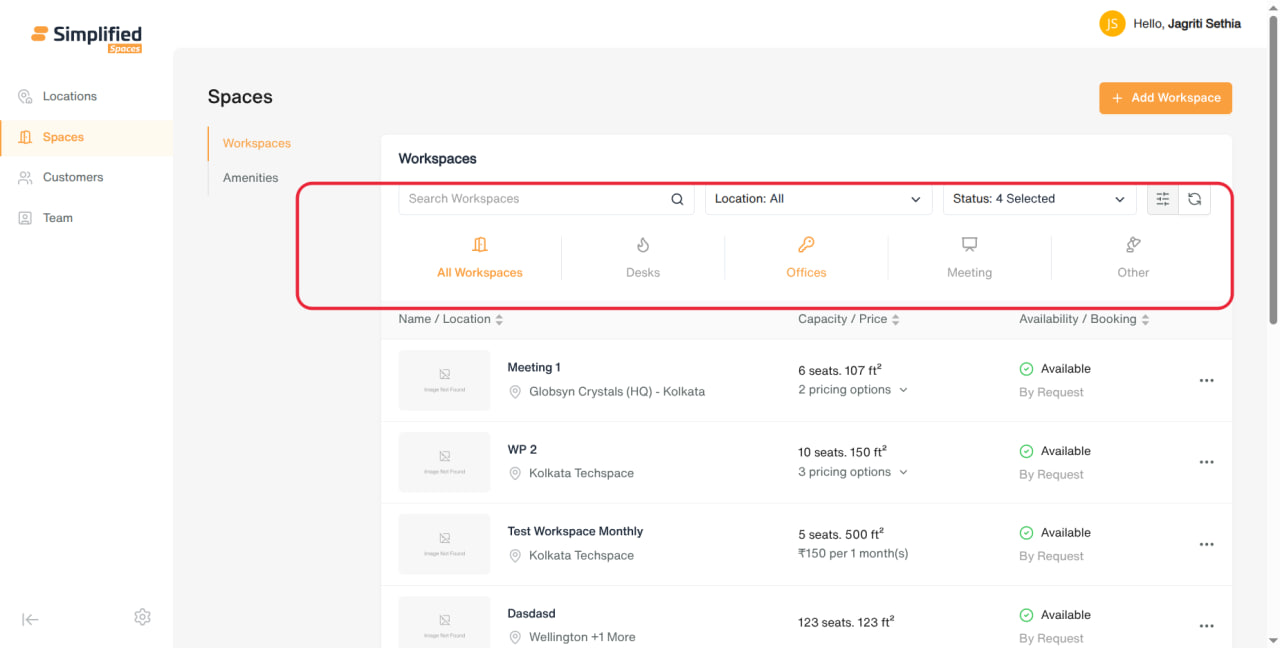Click the Add Workspace button
Screen dimensions: 1280x648
click(x=1166, y=98)
